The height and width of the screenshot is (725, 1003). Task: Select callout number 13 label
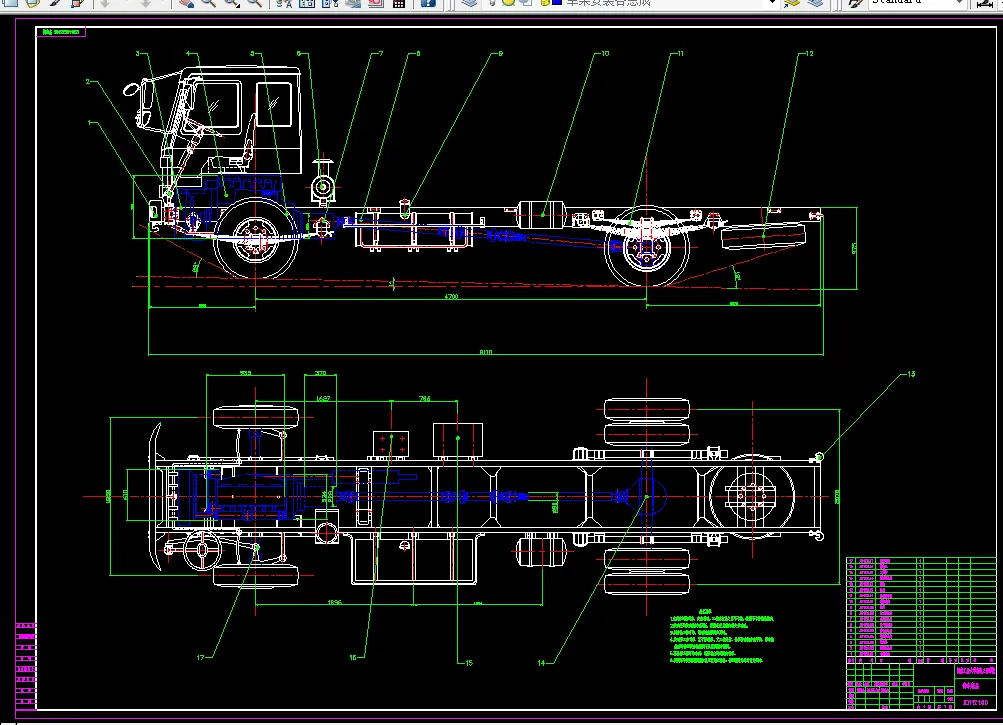pos(911,374)
